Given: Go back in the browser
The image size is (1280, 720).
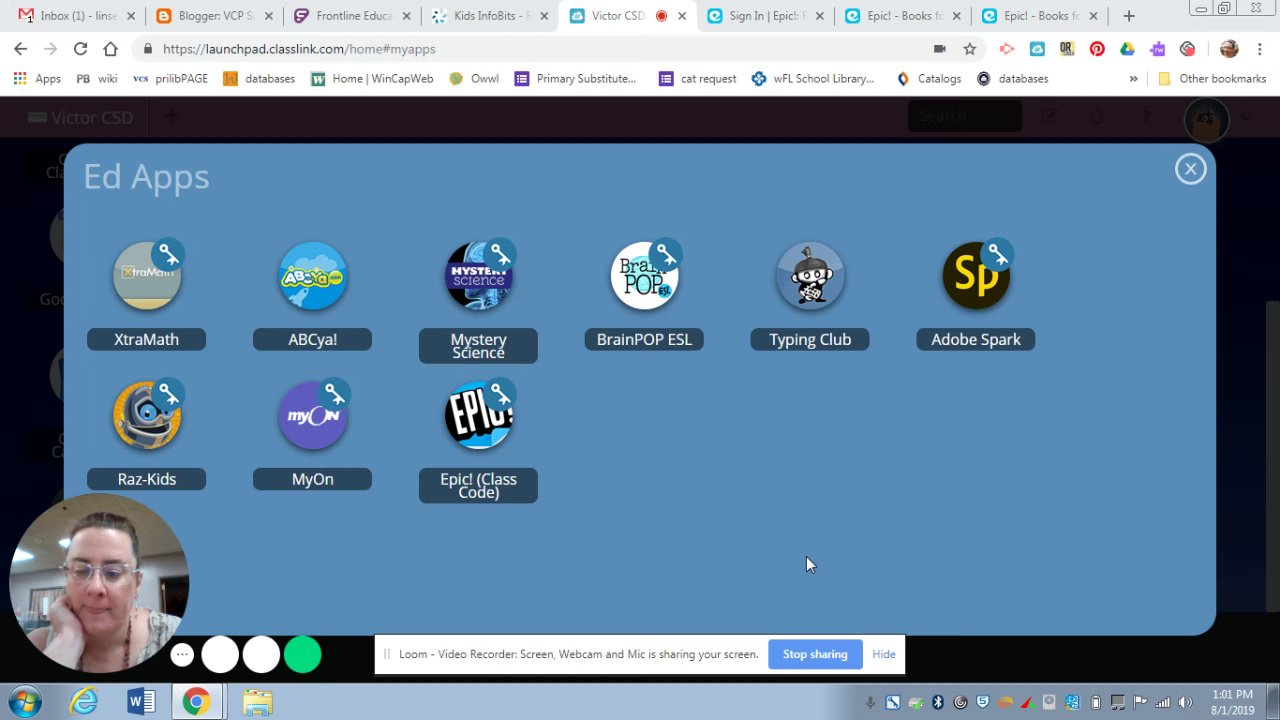Looking at the screenshot, I should tap(21, 49).
